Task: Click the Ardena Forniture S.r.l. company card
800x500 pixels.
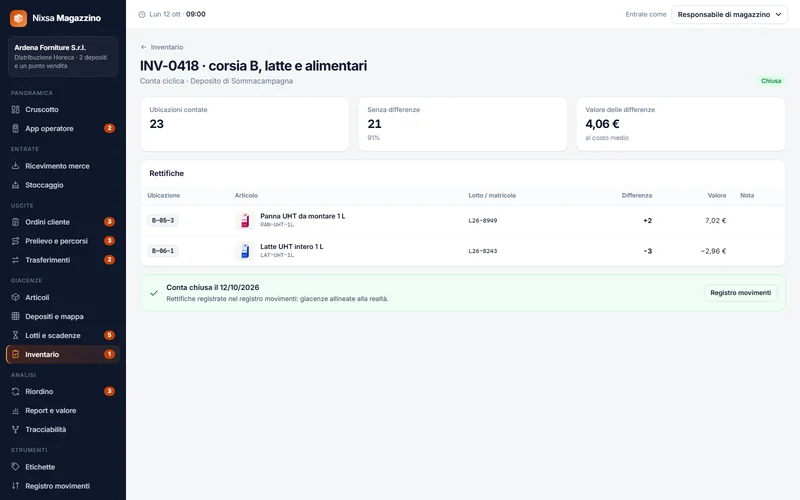Action: coord(63,57)
